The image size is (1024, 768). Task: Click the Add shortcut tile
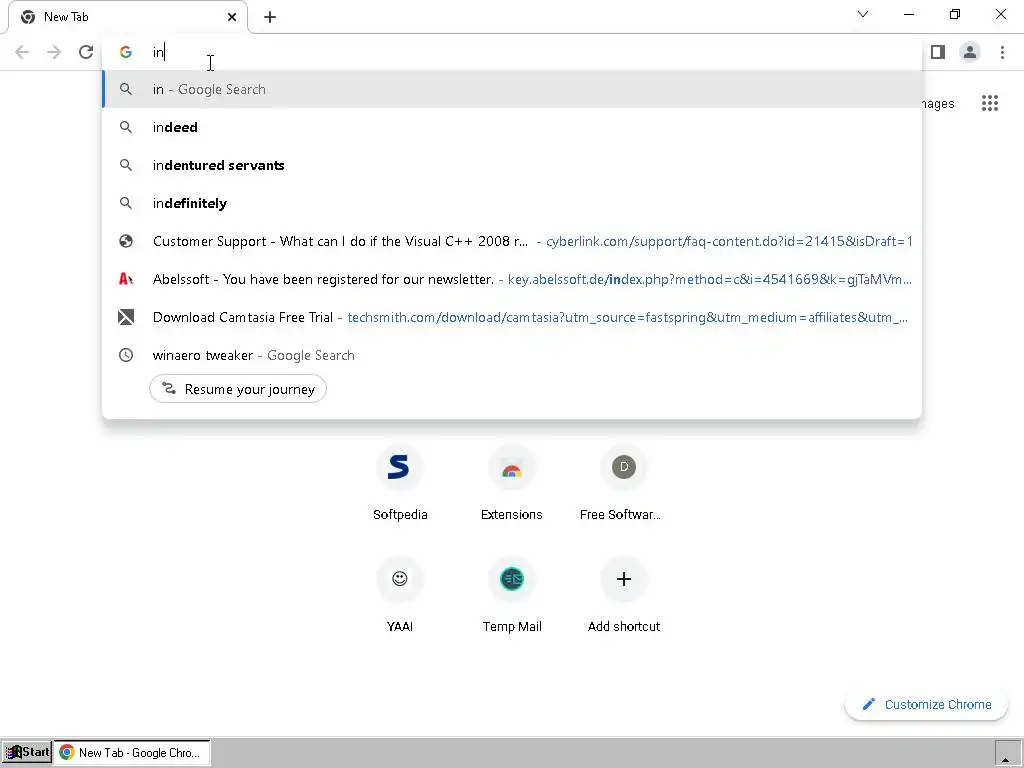624,596
